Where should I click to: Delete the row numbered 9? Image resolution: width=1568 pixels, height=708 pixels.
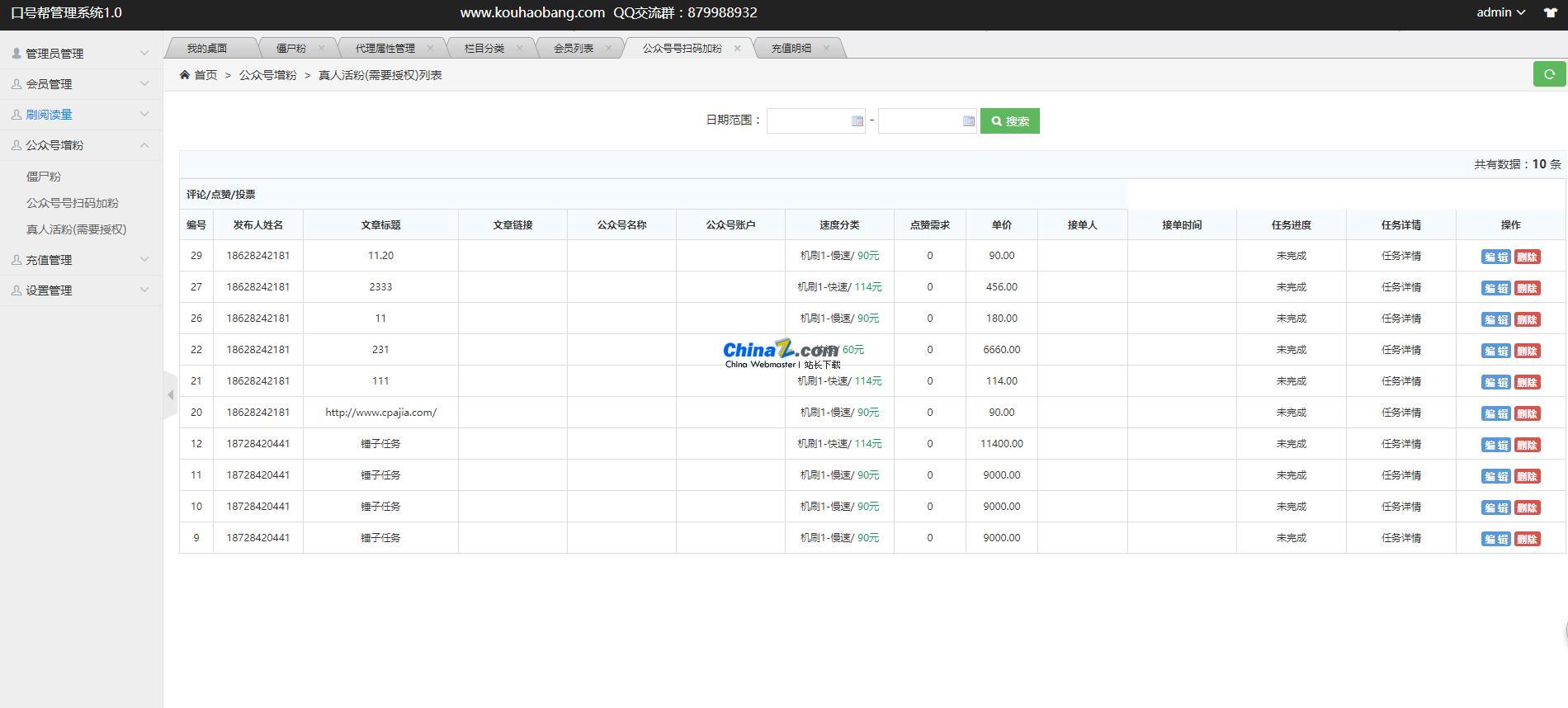(x=1527, y=539)
